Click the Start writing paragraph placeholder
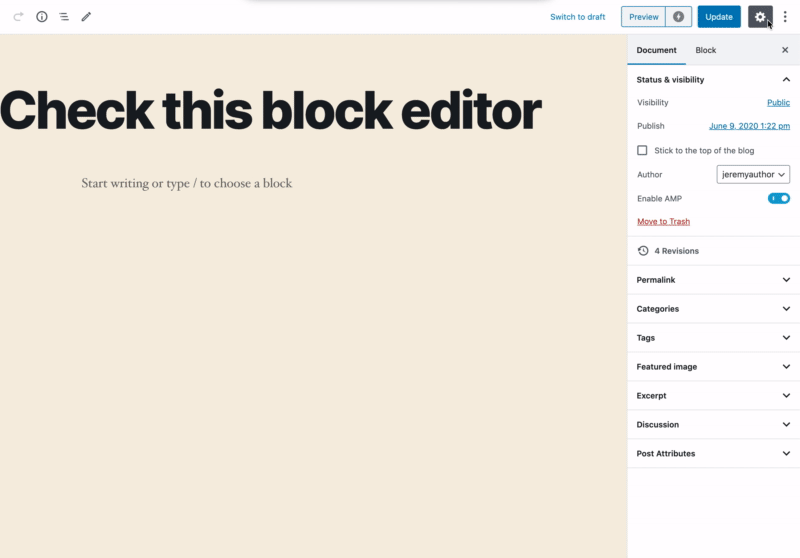This screenshot has width=800, height=558. coord(187,183)
